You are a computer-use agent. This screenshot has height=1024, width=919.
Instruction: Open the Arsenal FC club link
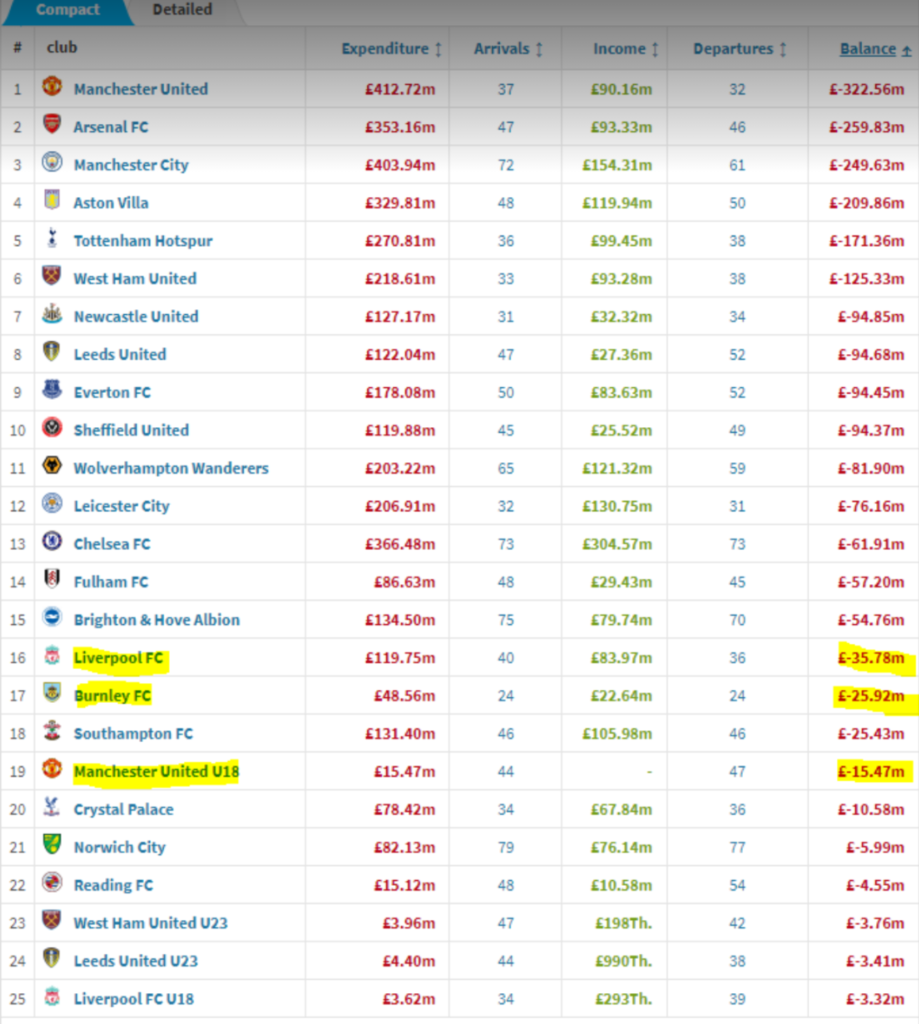tap(111, 127)
